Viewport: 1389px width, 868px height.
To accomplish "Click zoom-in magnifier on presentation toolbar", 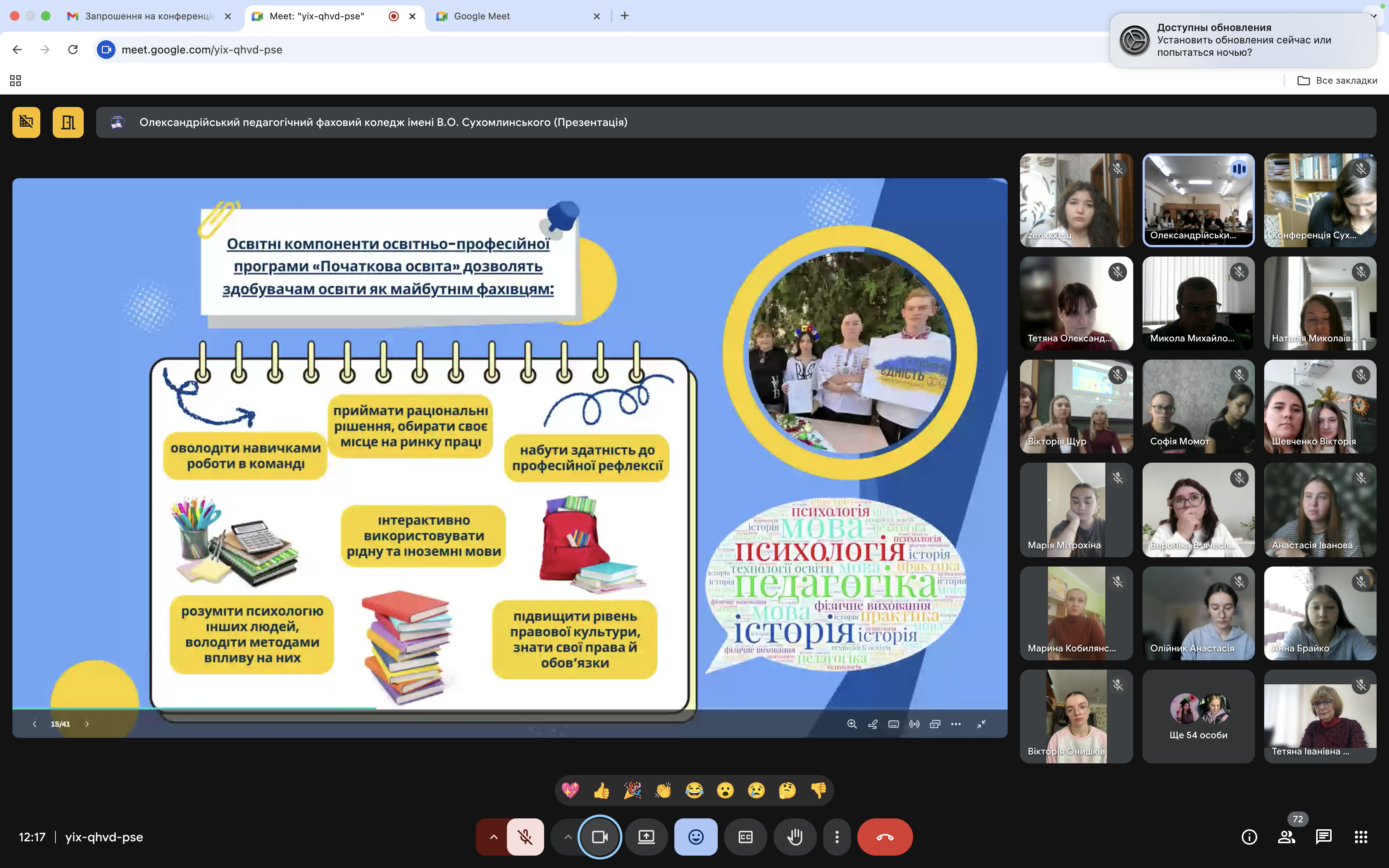I will coord(852,724).
